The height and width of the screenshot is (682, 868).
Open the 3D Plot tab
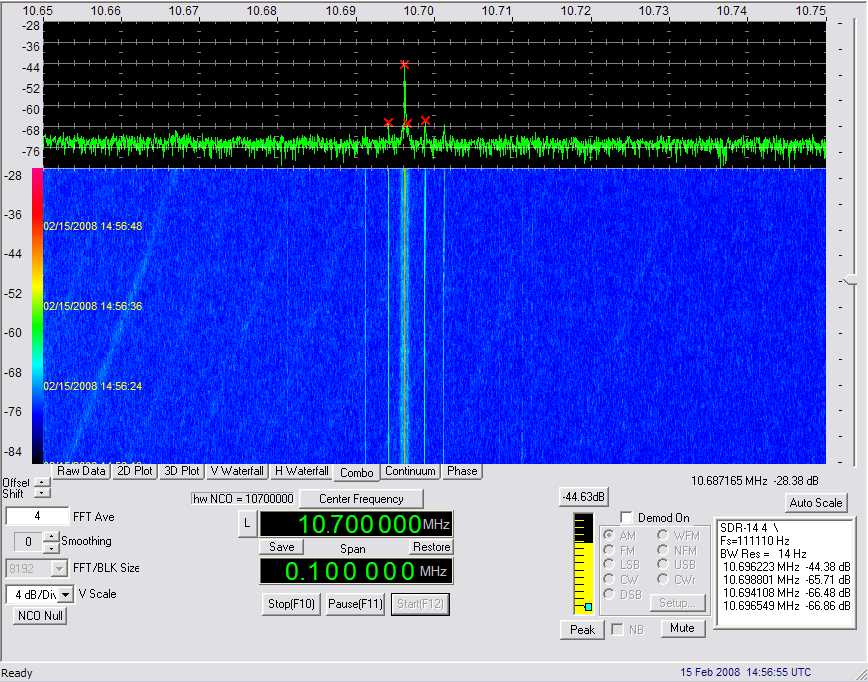pyautogui.click(x=182, y=471)
